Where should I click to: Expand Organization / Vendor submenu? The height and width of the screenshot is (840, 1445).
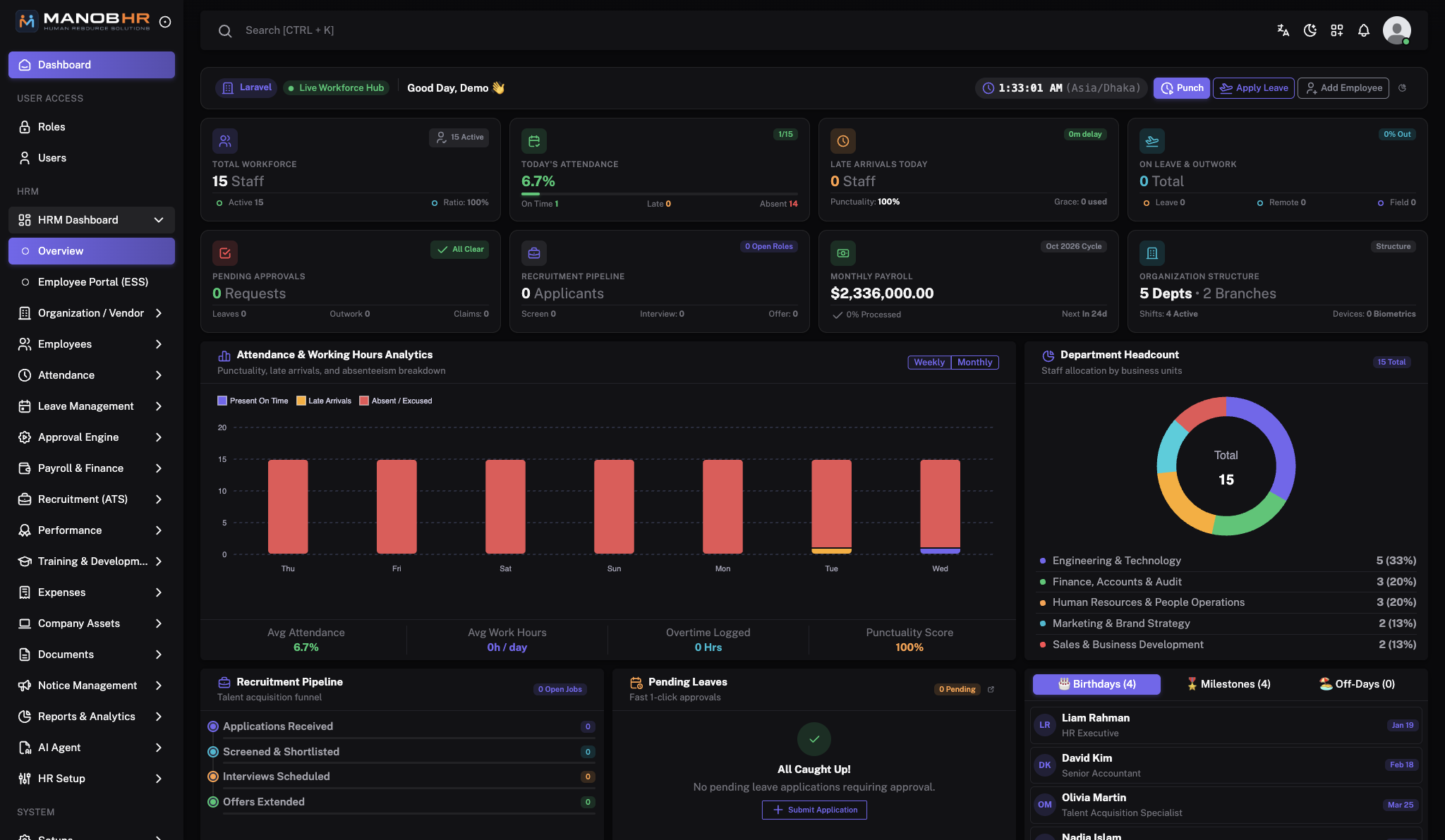[92, 313]
